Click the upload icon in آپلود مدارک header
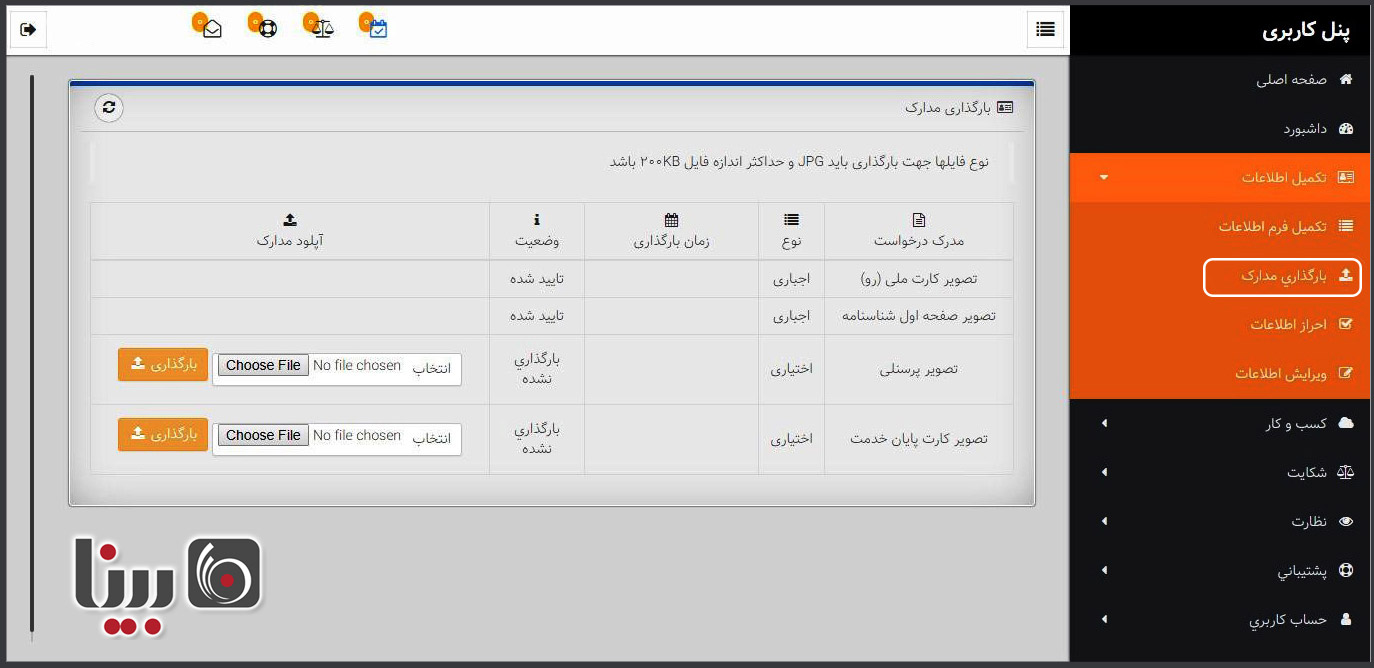The width and height of the screenshot is (1374, 668). (x=289, y=218)
